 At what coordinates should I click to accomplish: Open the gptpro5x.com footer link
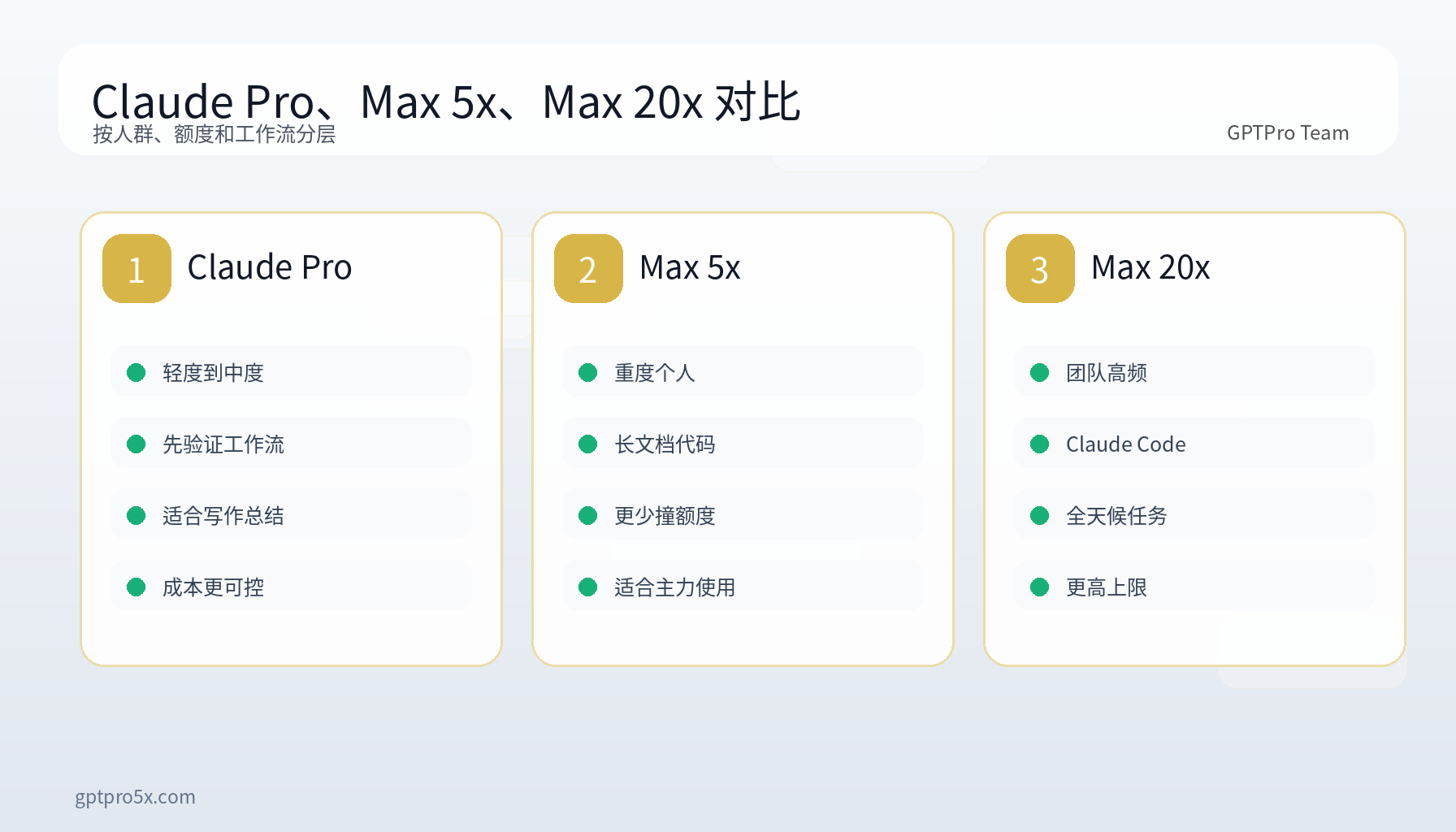135,797
